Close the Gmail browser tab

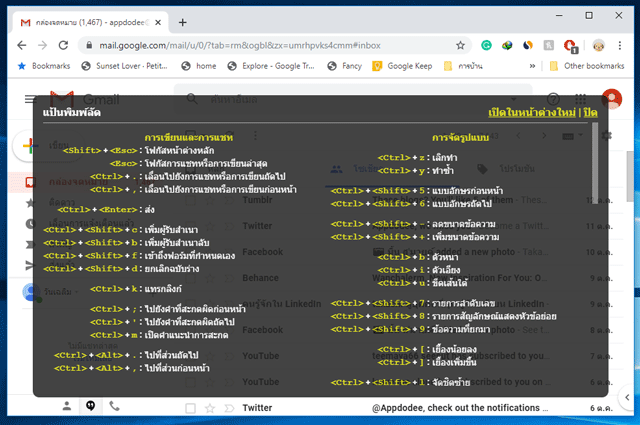pyautogui.click(x=158, y=22)
